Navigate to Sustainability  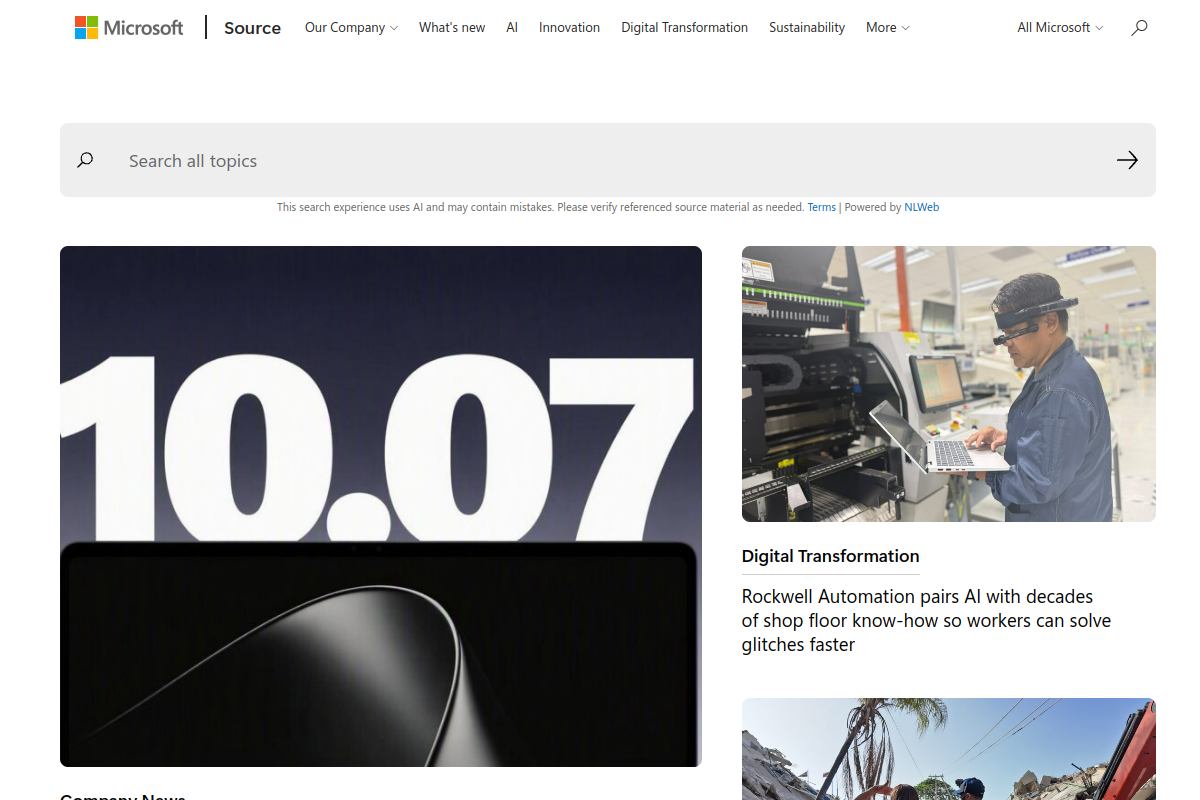pyautogui.click(x=807, y=28)
